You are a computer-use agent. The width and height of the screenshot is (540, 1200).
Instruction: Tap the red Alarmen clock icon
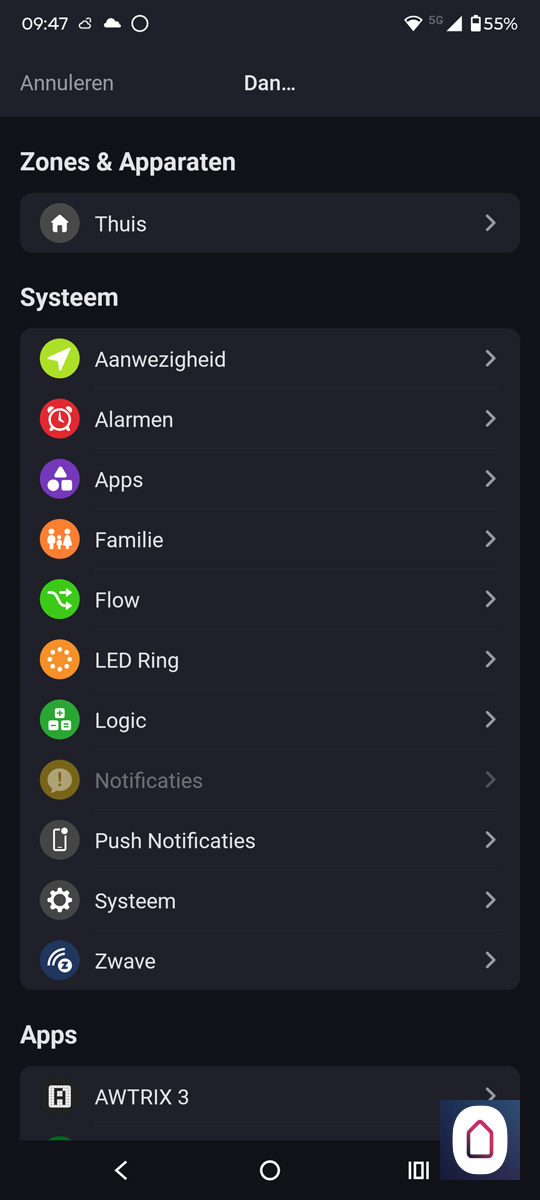click(x=60, y=419)
